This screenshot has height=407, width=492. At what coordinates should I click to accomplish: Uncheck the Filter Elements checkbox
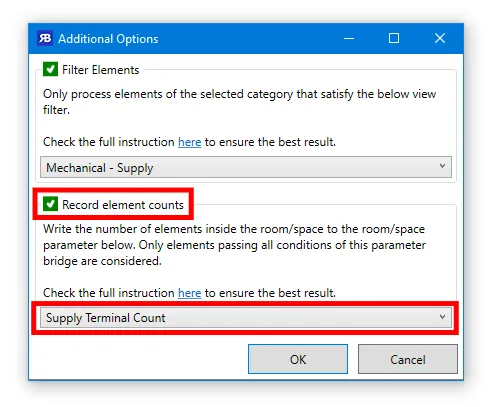pyautogui.click(x=50, y=69)
